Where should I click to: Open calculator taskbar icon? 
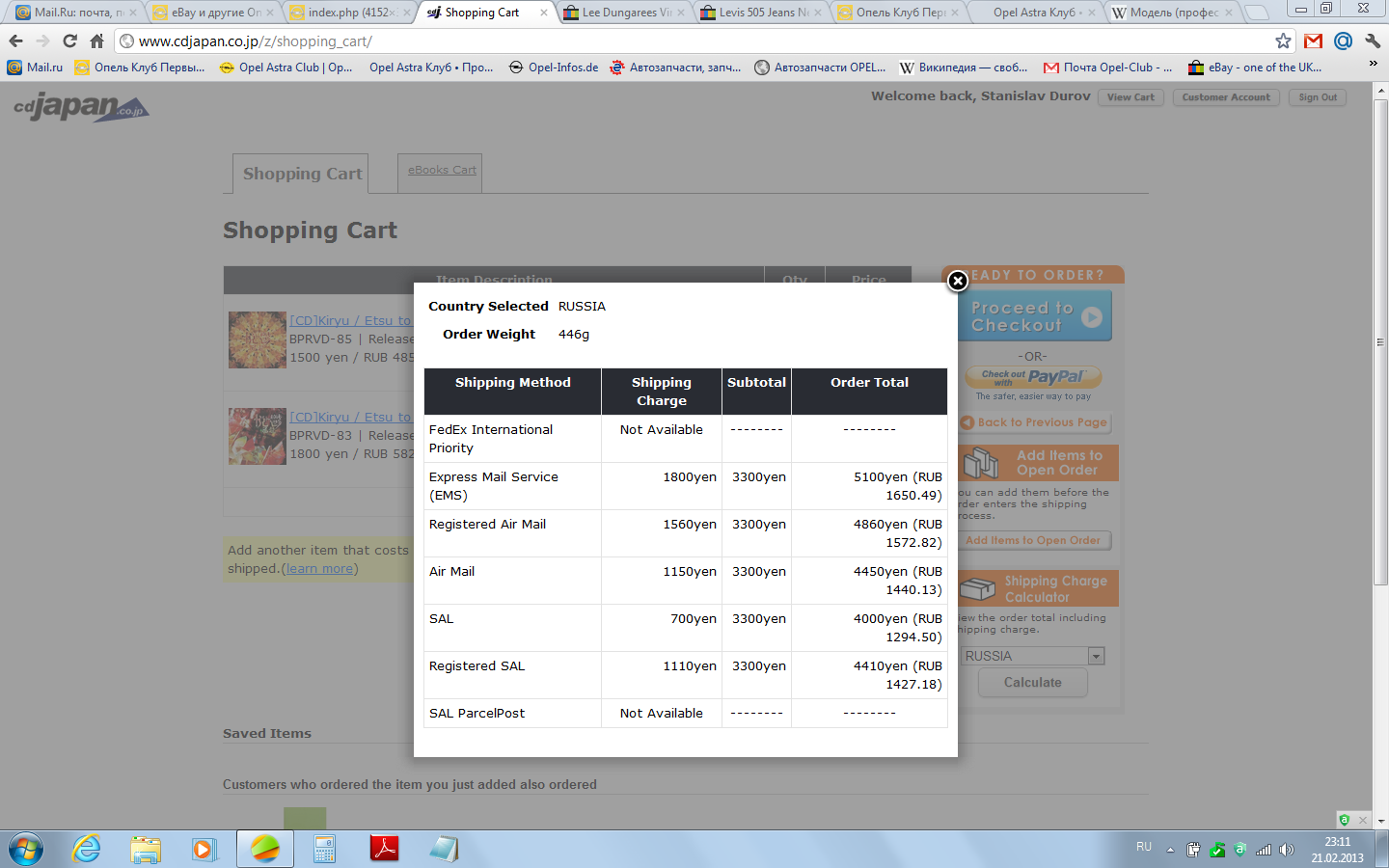pyautogui.click(x=325, y=850)
